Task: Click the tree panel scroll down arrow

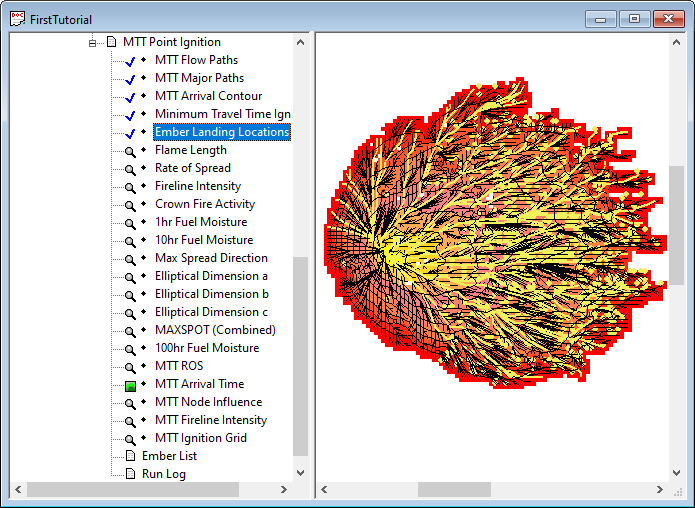Action: click(x=301, y=471)
